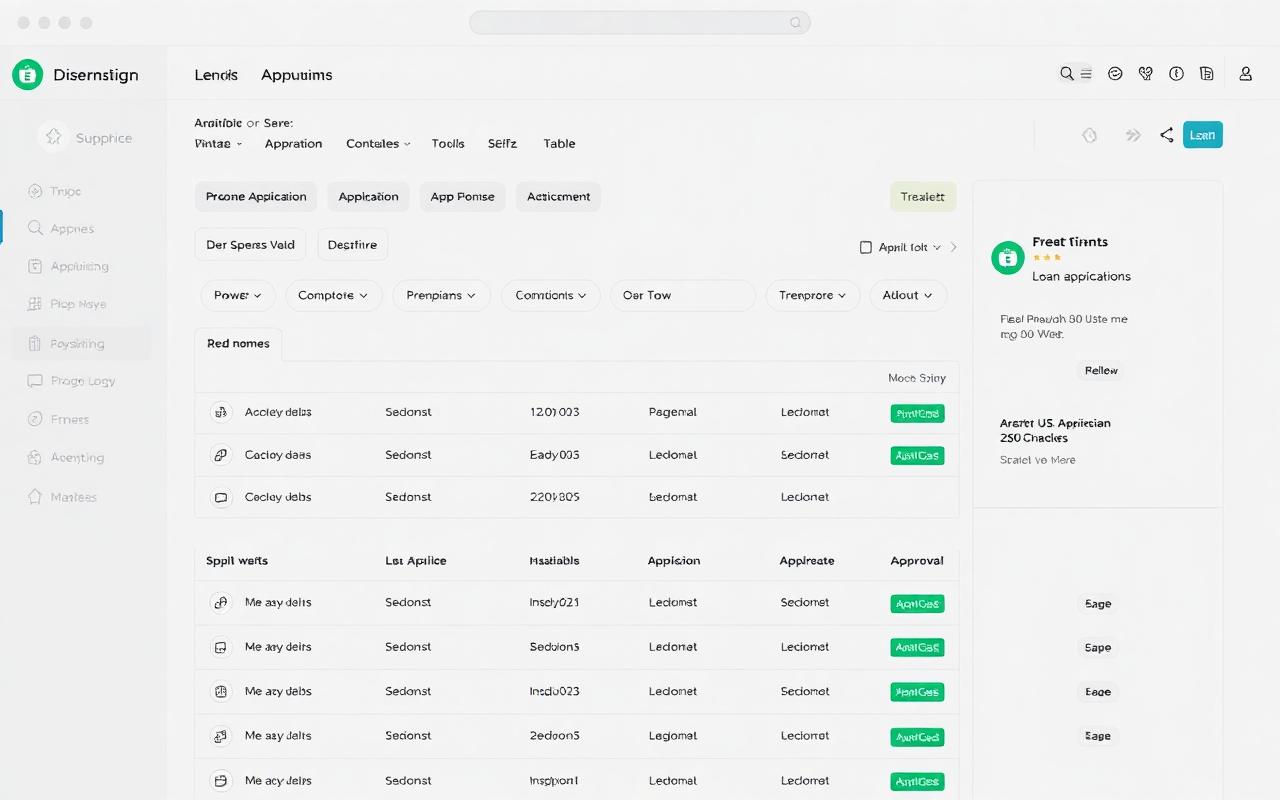Enable the April folt checkbox
Viewport: 1280px width, 800px height.
click(x=865, y=246)
